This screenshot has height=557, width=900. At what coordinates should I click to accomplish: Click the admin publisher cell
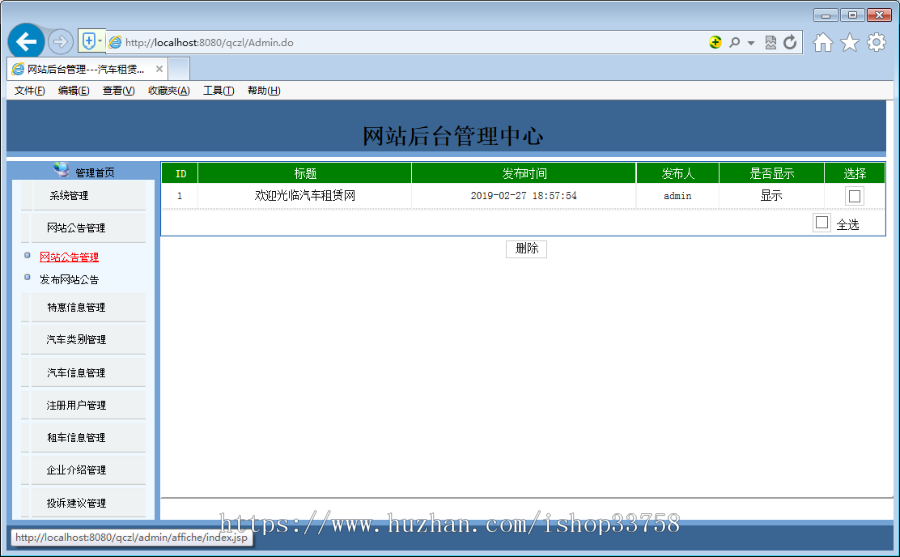pos(677,196)
